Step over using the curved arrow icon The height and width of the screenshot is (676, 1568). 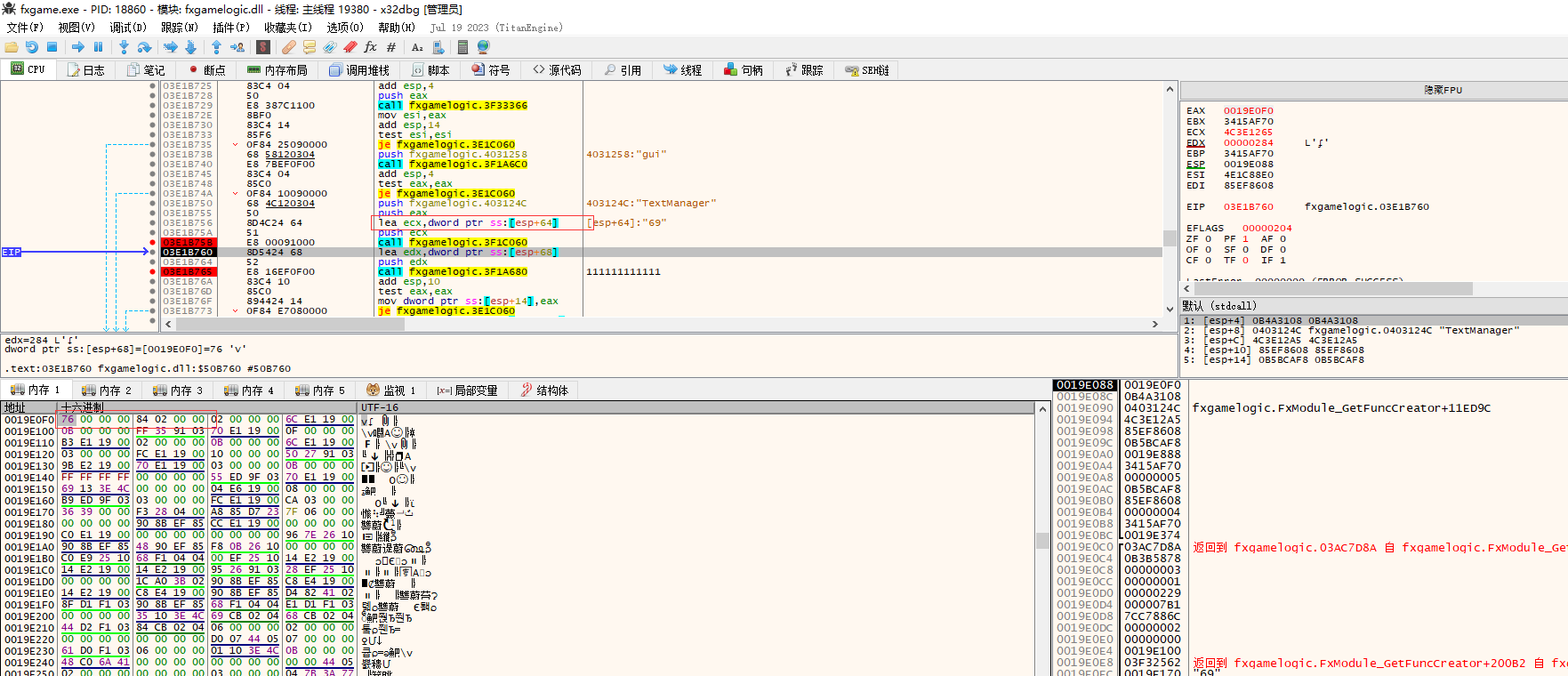click(x=144, y=47)
